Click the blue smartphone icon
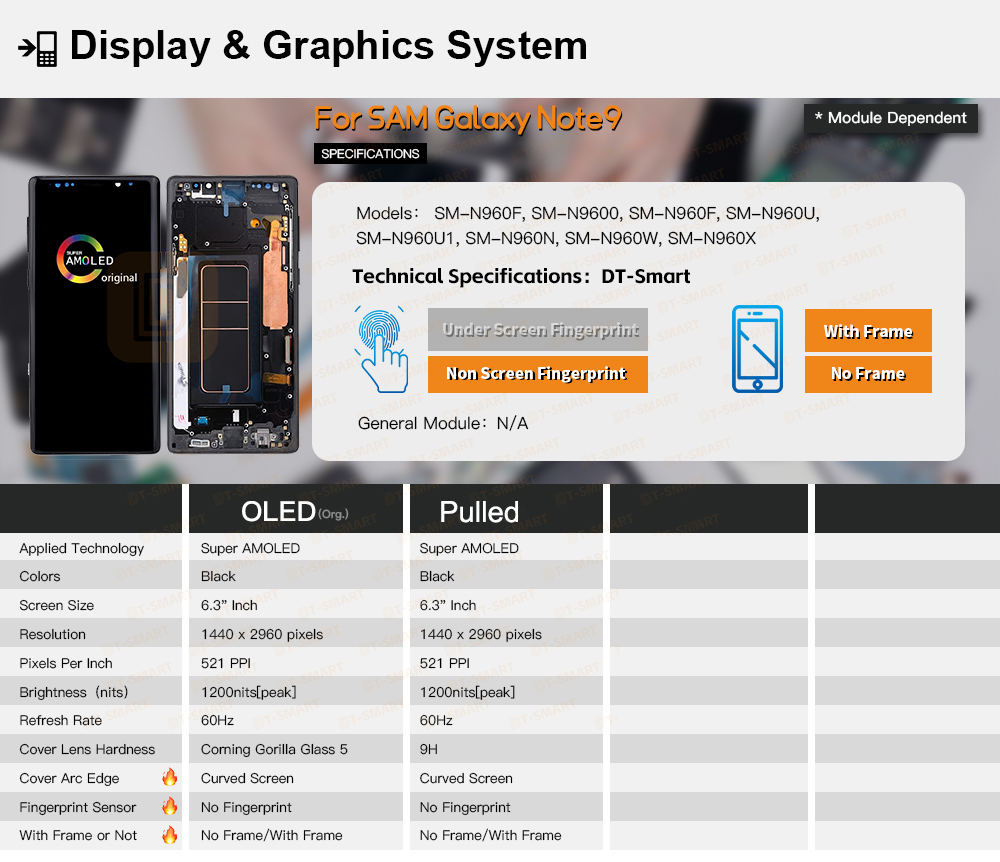 (x=757, y=350)
